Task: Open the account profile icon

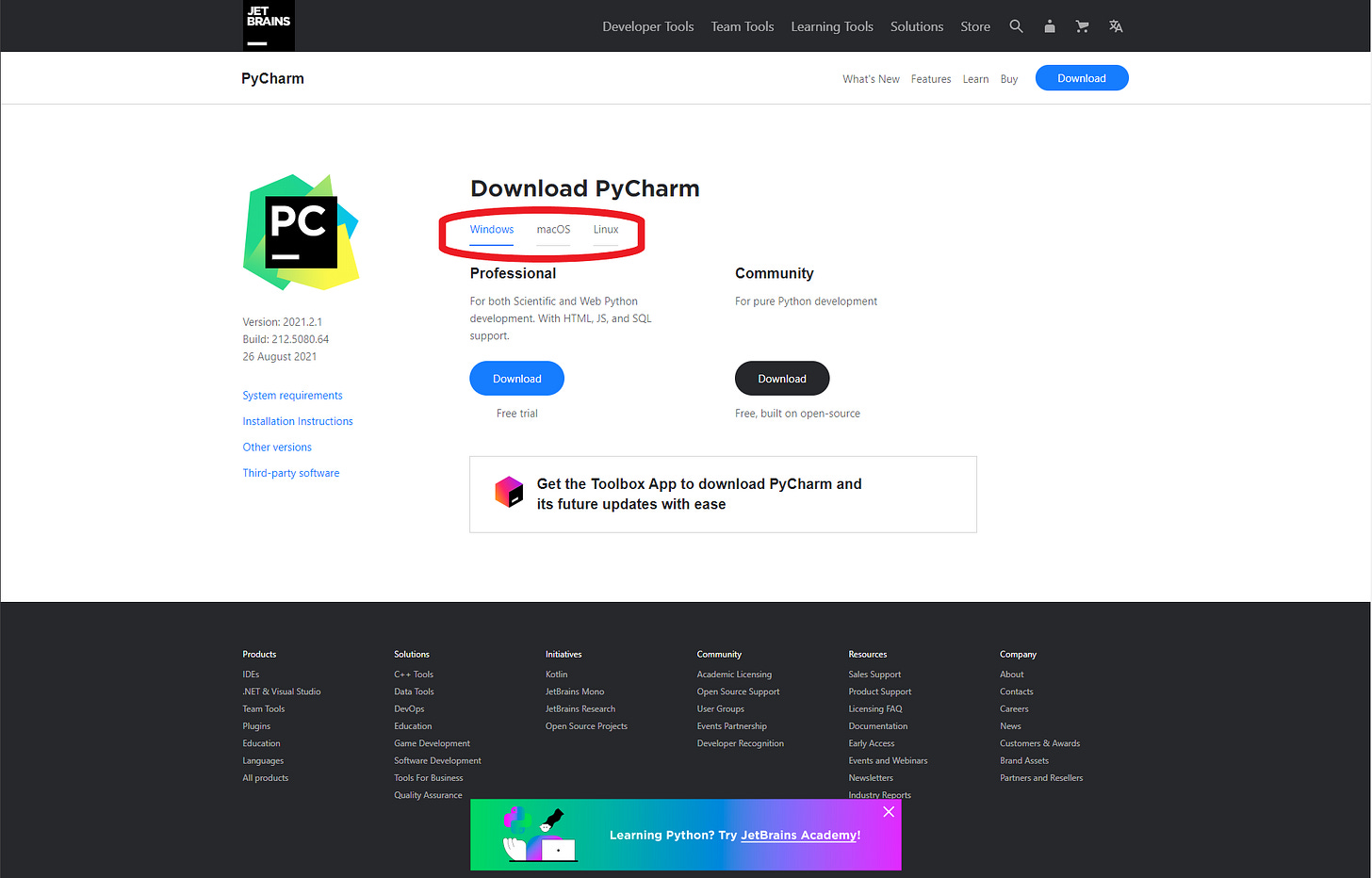Action: 1049,26
